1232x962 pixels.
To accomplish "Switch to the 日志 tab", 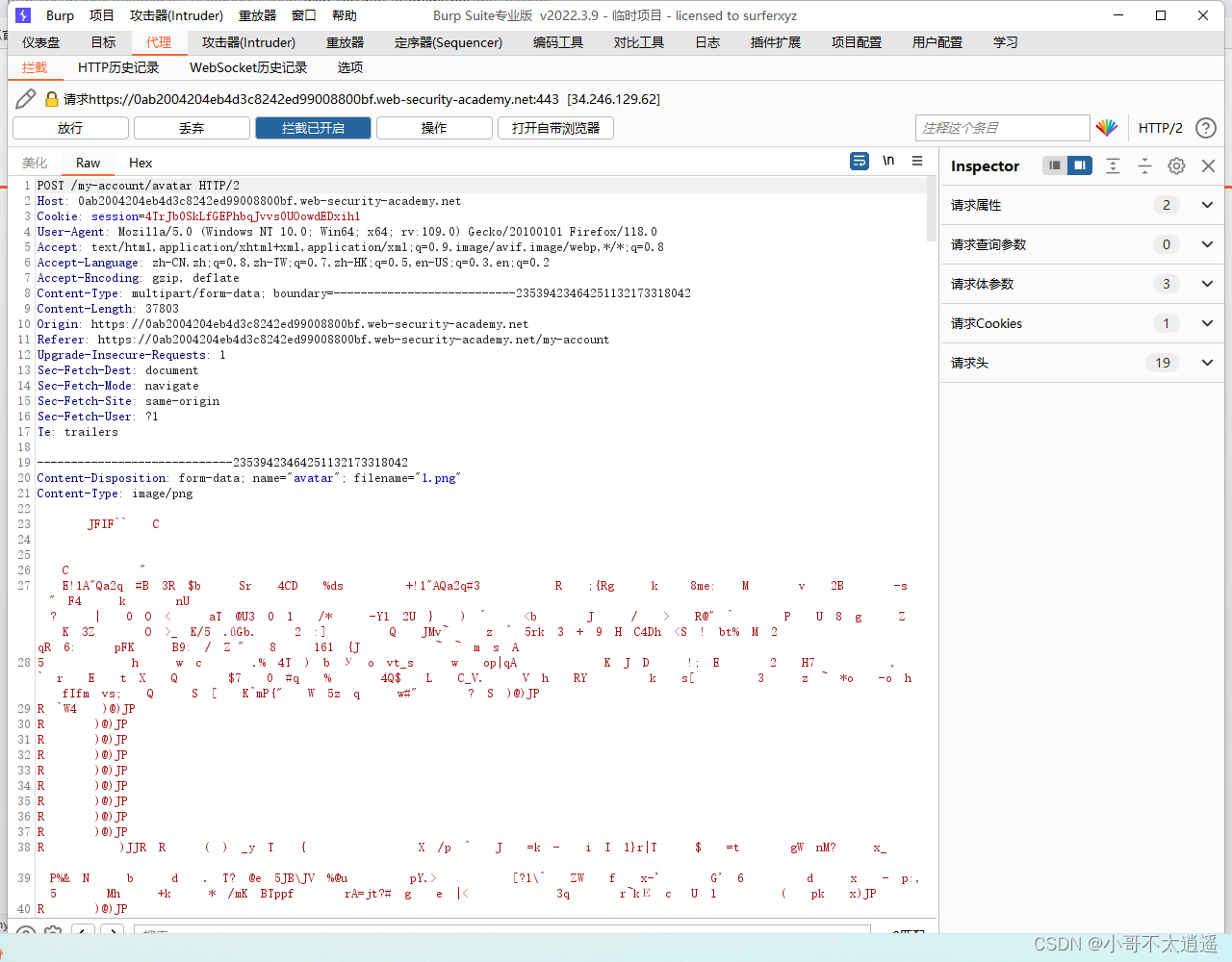I will pos(707,42).
